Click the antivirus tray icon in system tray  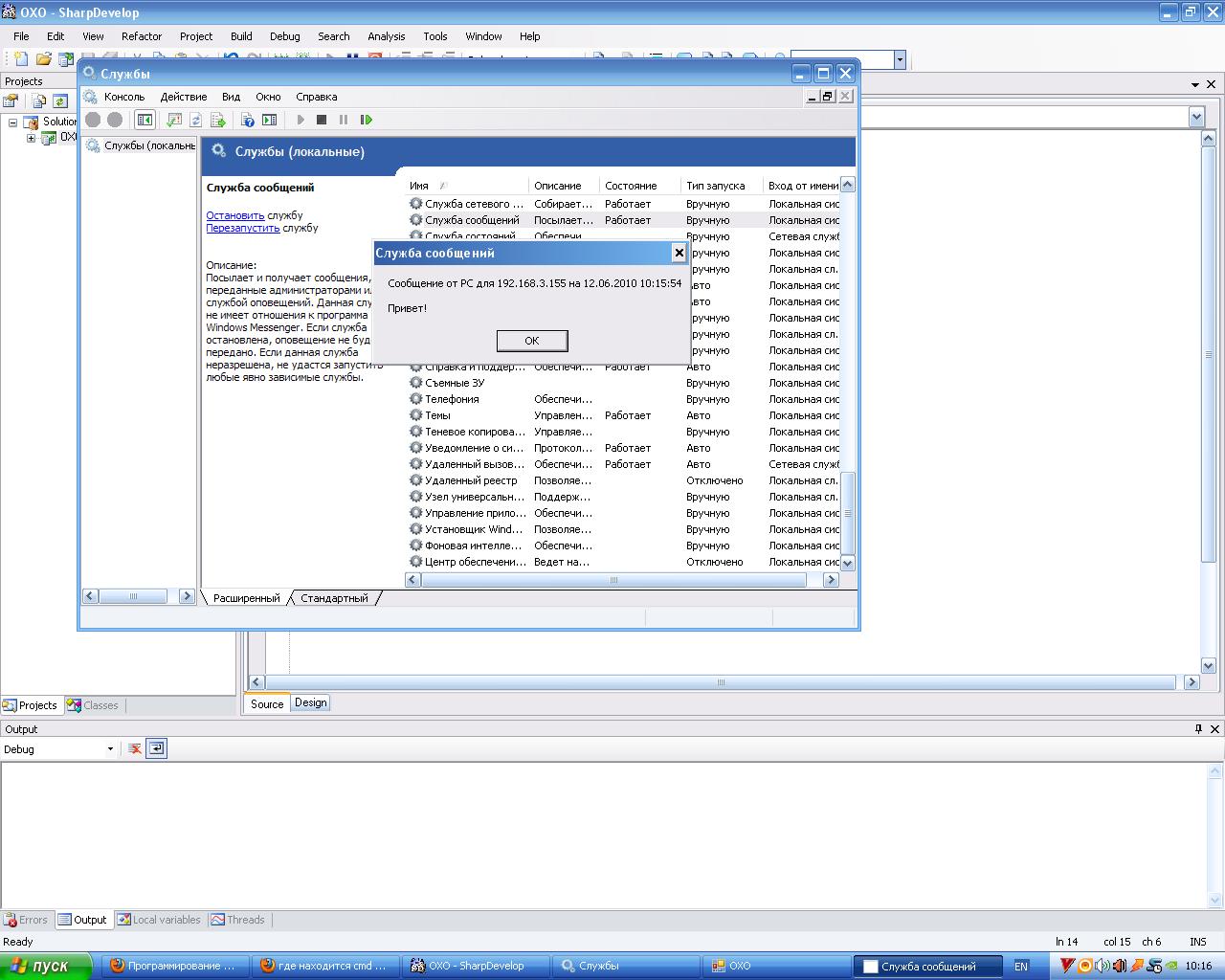pyautogui.click(x=1068, y=966)
